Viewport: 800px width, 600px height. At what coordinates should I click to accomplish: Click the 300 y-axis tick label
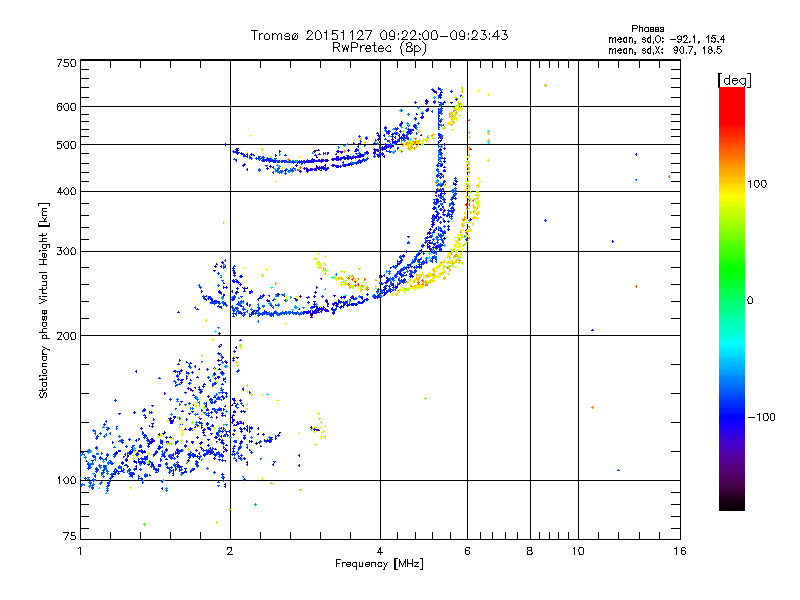click(x=66, y=251)
